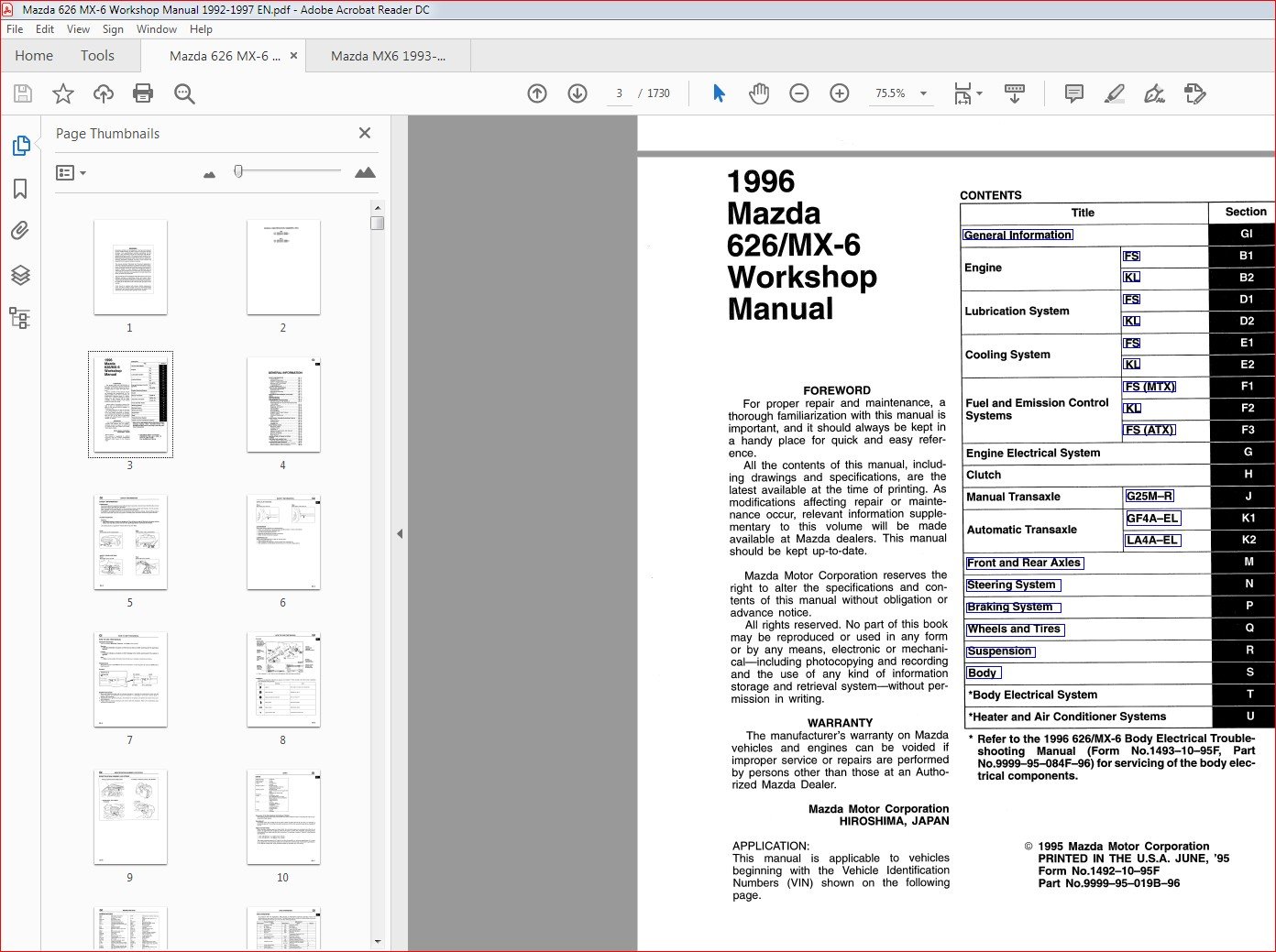Print the document via printer icon

coord(143,93)
